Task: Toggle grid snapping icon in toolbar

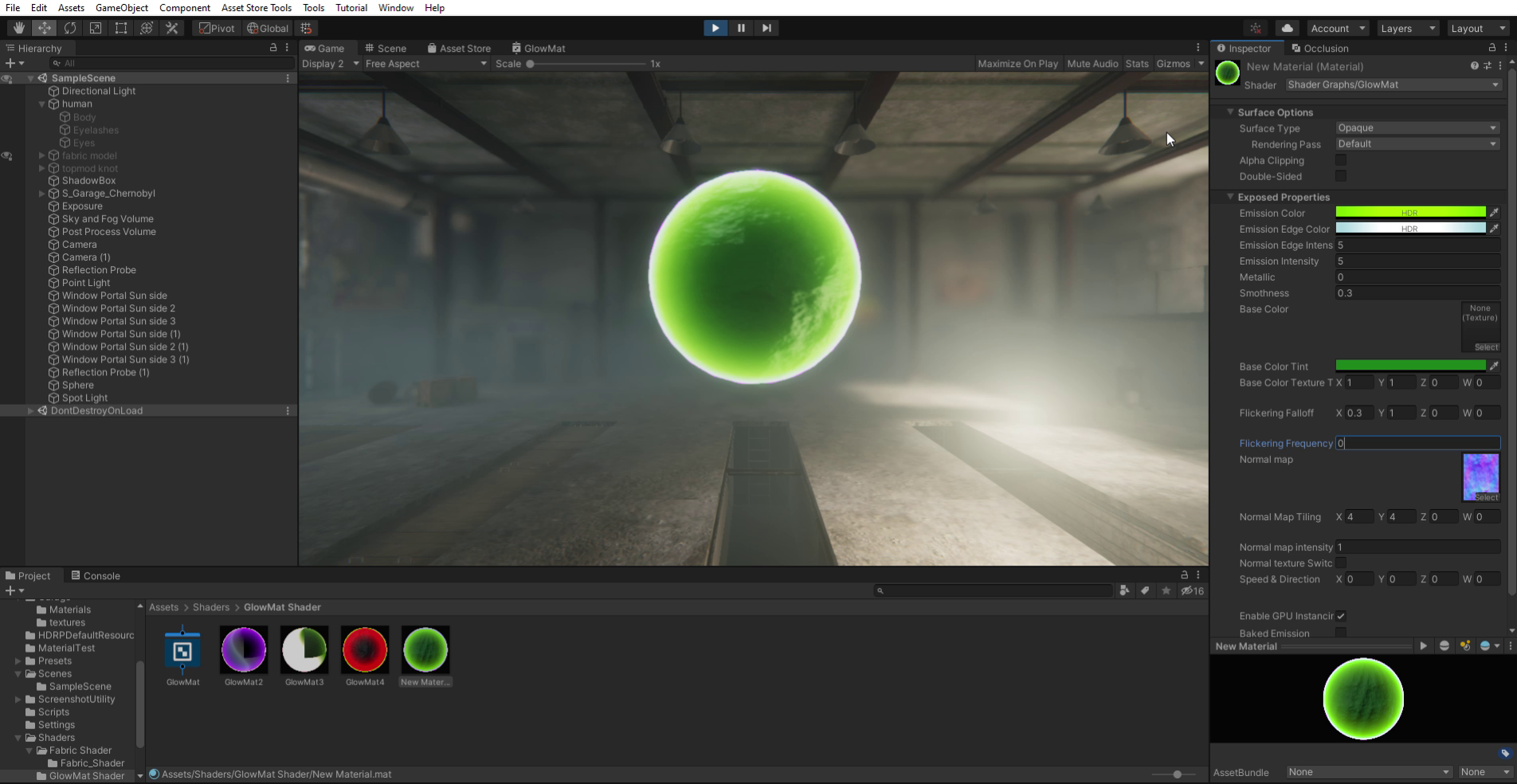Action: click(306, 28)
